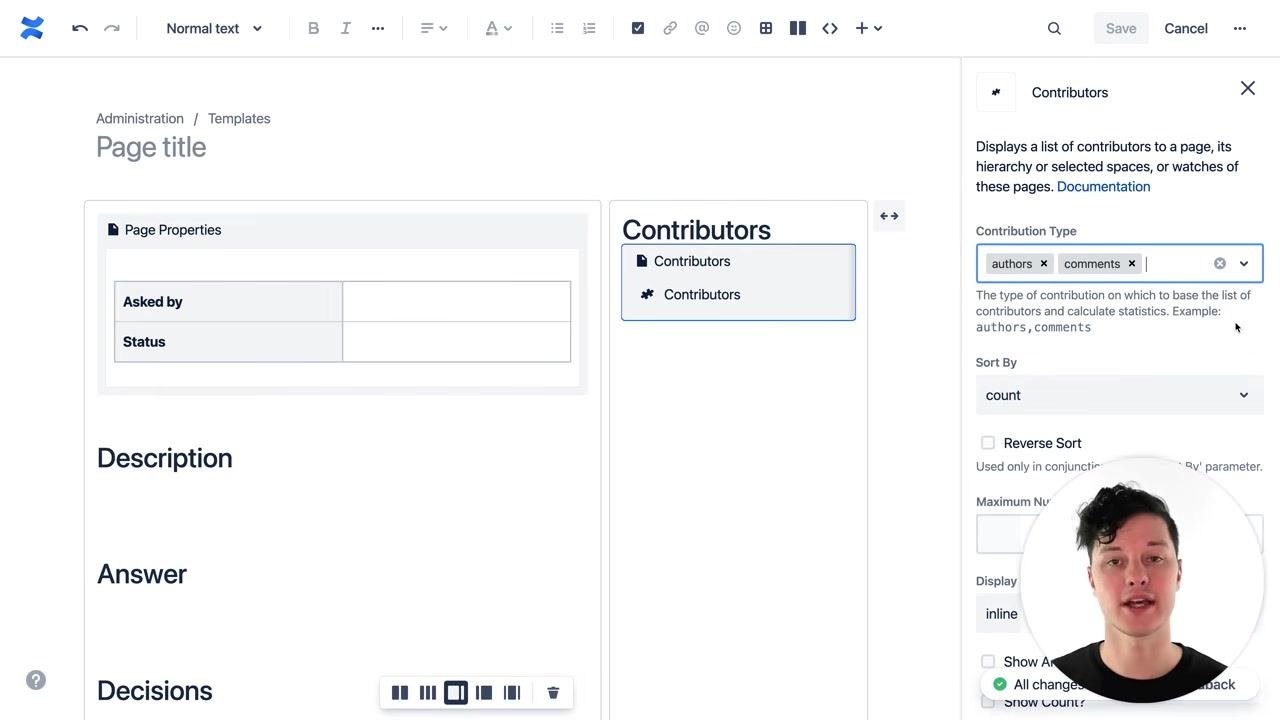The image size is (1280, 720).
Task: Select two-column layout
Action: coord(400,692)
